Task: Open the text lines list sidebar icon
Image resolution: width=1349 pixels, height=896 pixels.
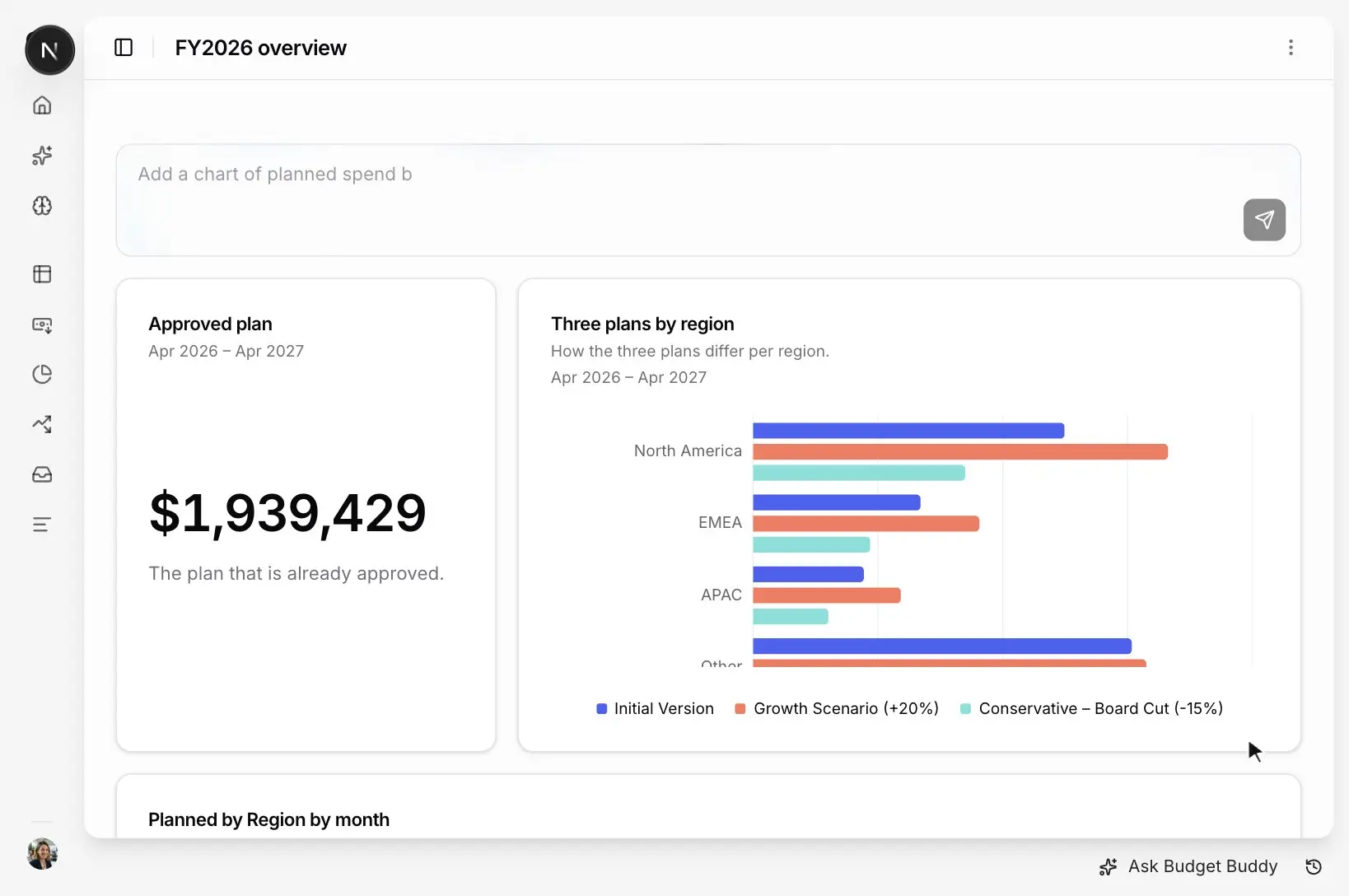Action: click(42, 525)
